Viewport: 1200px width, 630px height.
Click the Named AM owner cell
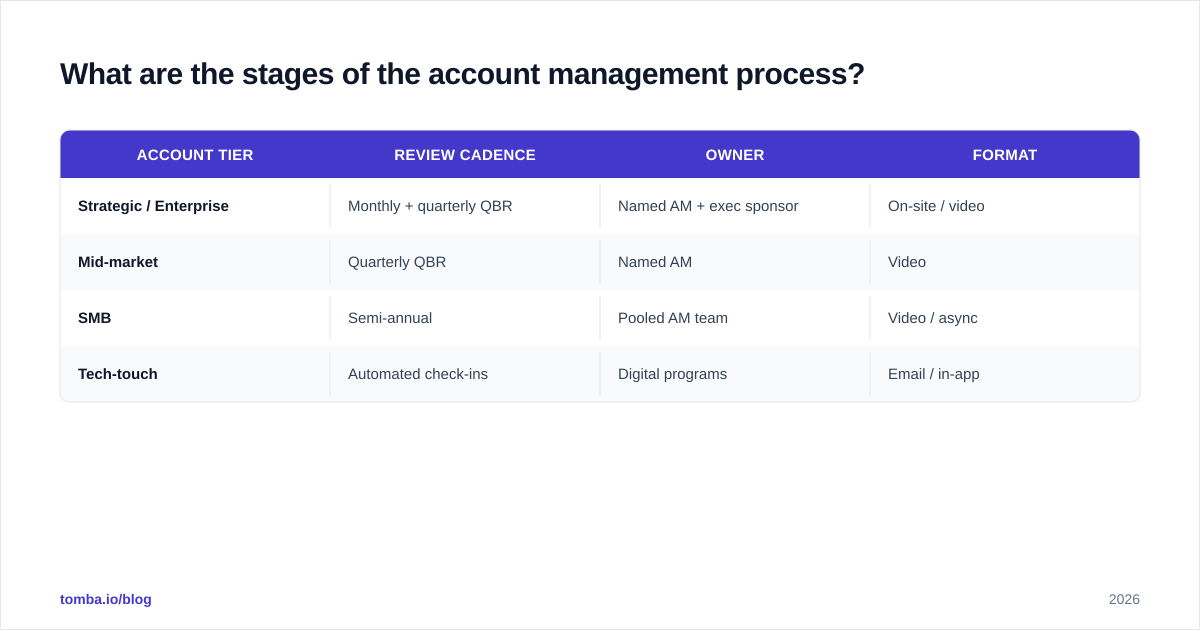click(735, 262)
